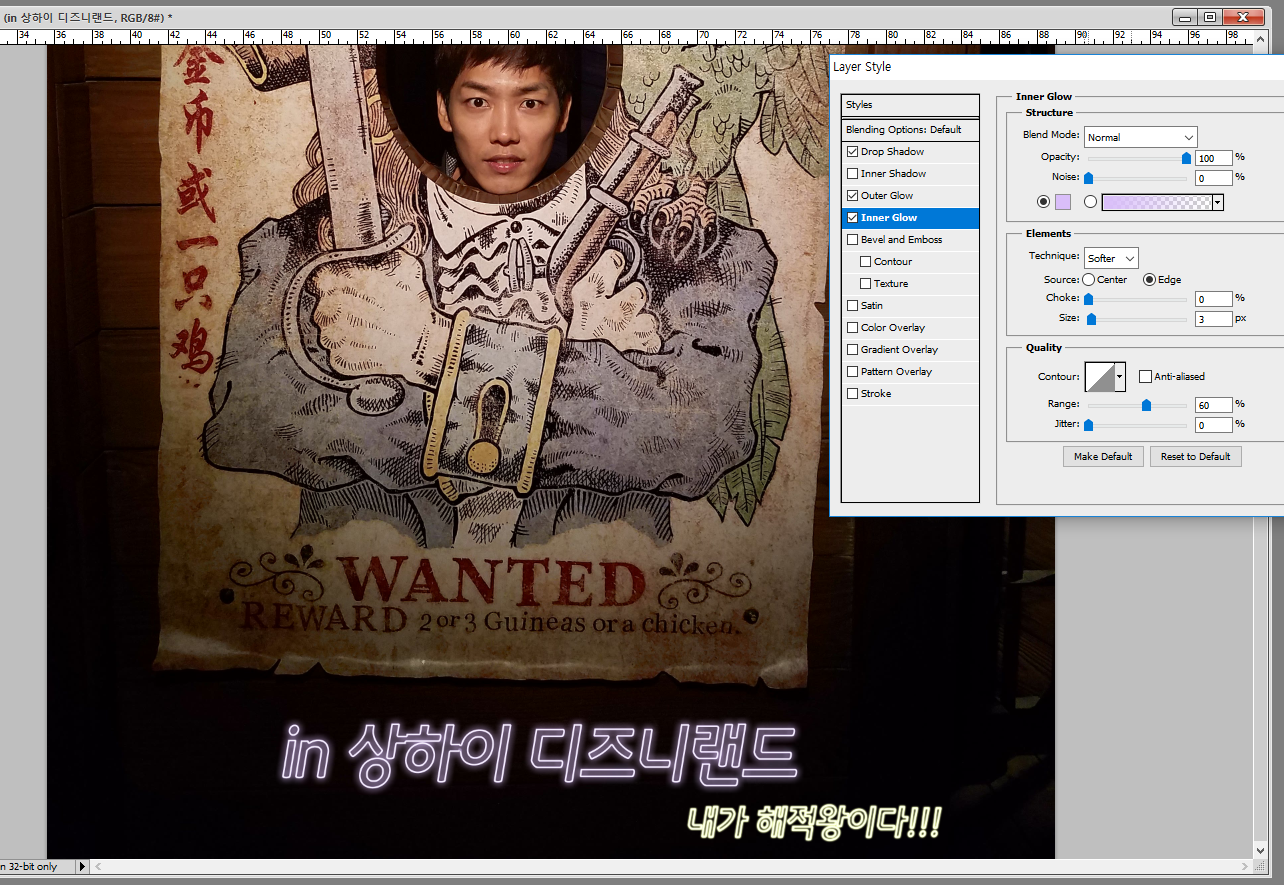Select the solid color glow radio button
This screenshot has width=1284, height=885.
tap(1044, 202)
